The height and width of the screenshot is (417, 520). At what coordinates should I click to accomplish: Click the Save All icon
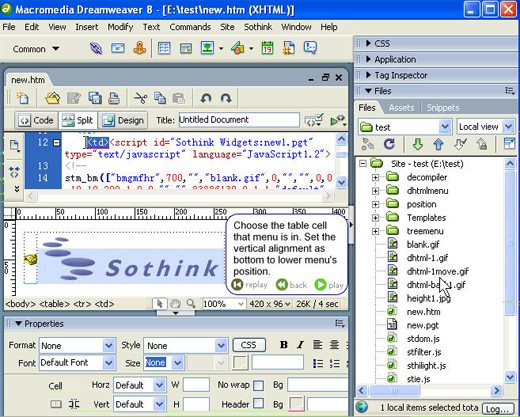(95, 98)
